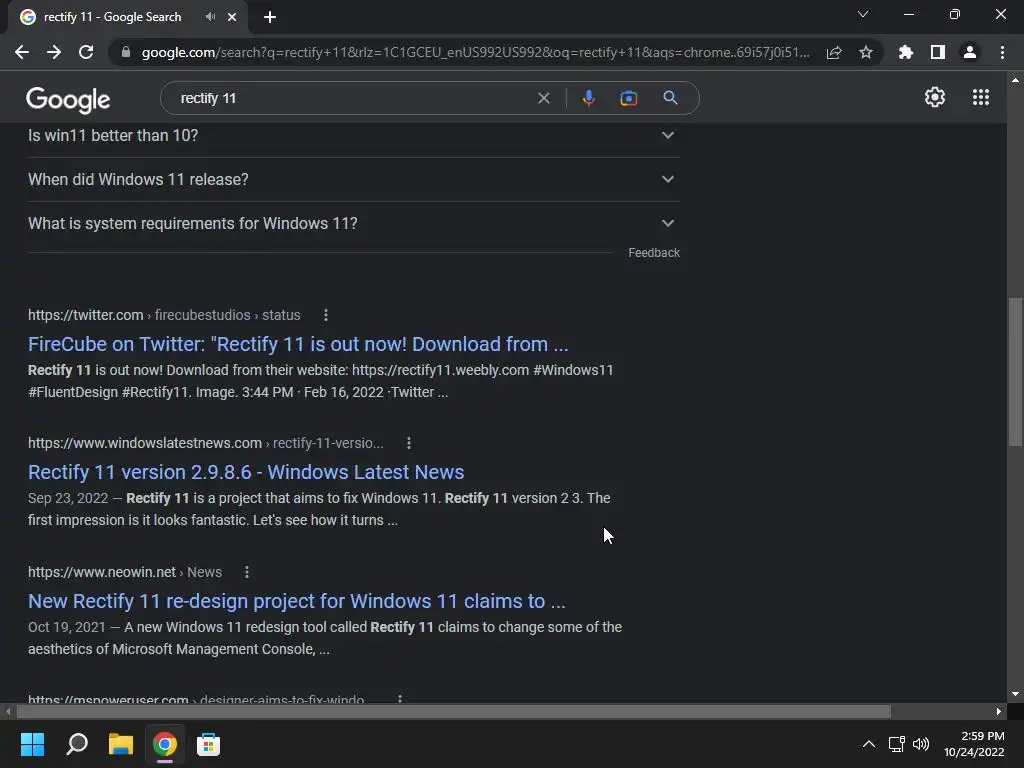Image resolution: width=1024 pixels, height=768 pixels.
Task: Search tabs chevron in title bar
Action: point(863,14)
